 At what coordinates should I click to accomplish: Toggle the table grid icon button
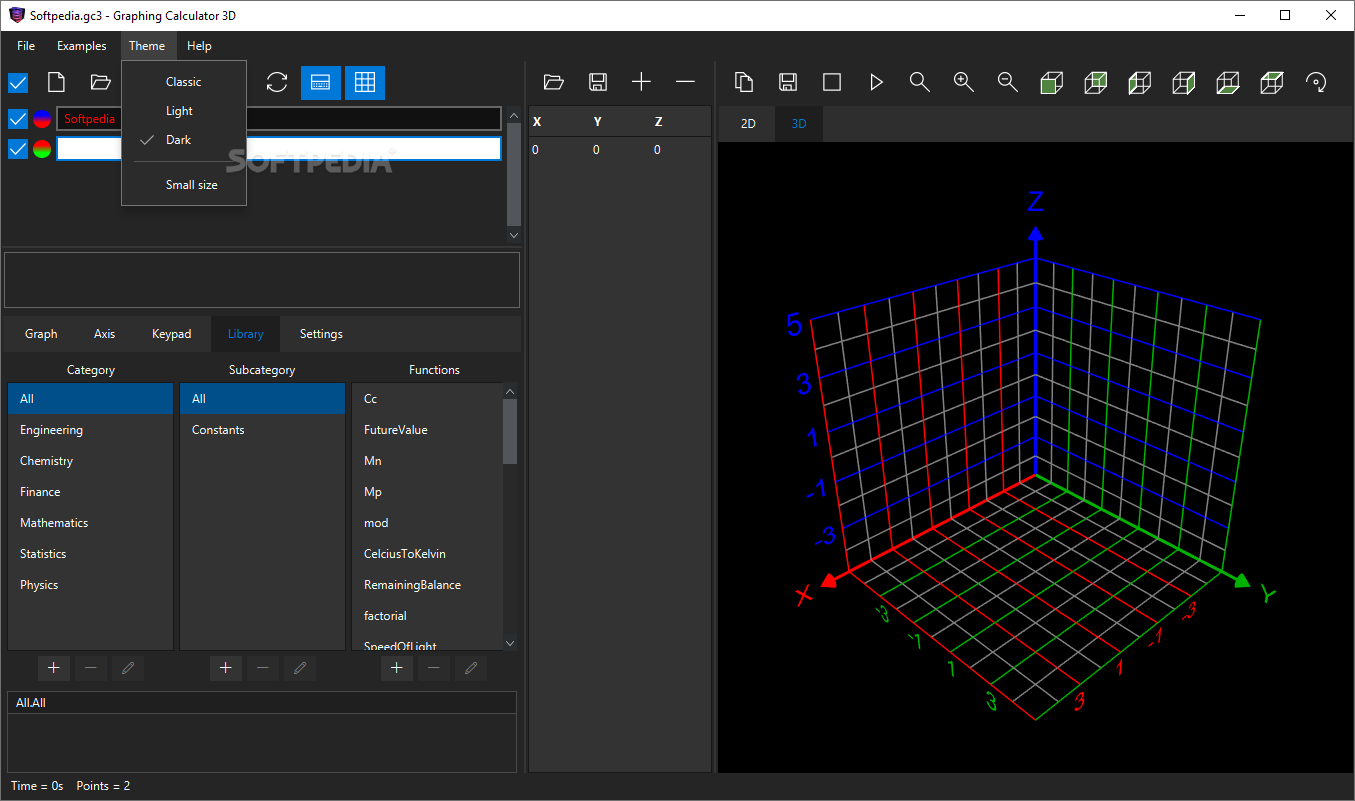(x=365, y=82)
